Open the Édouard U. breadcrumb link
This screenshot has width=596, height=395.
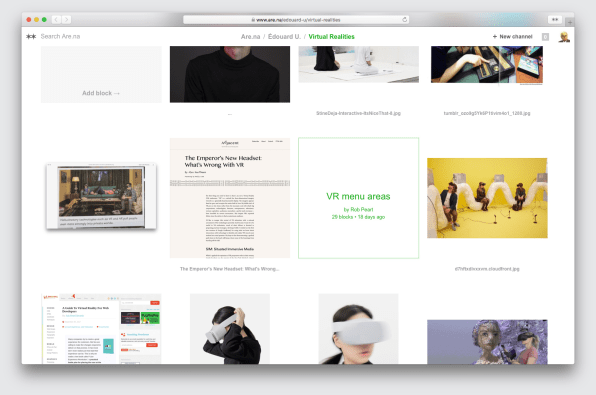[284, 36]
